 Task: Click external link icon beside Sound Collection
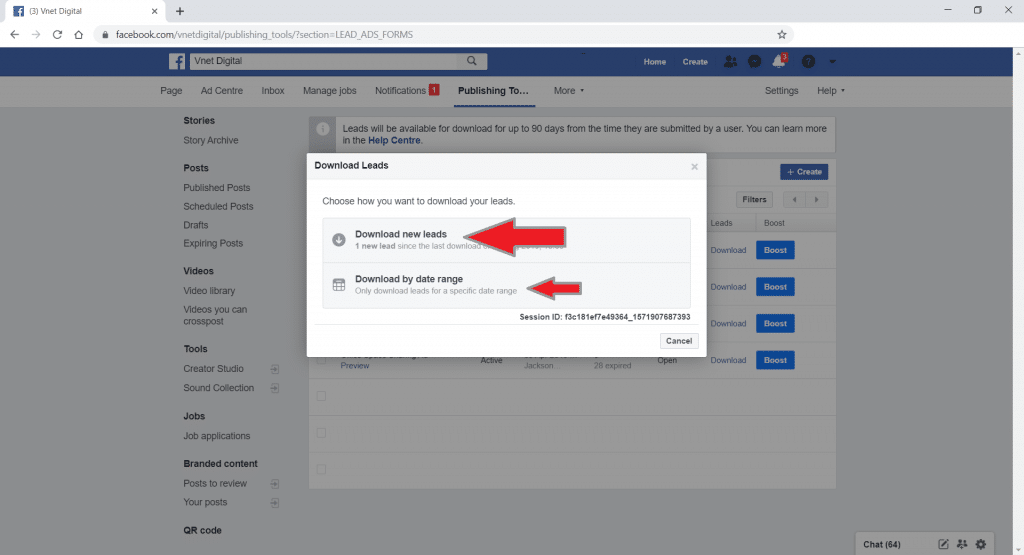(275, 388)
